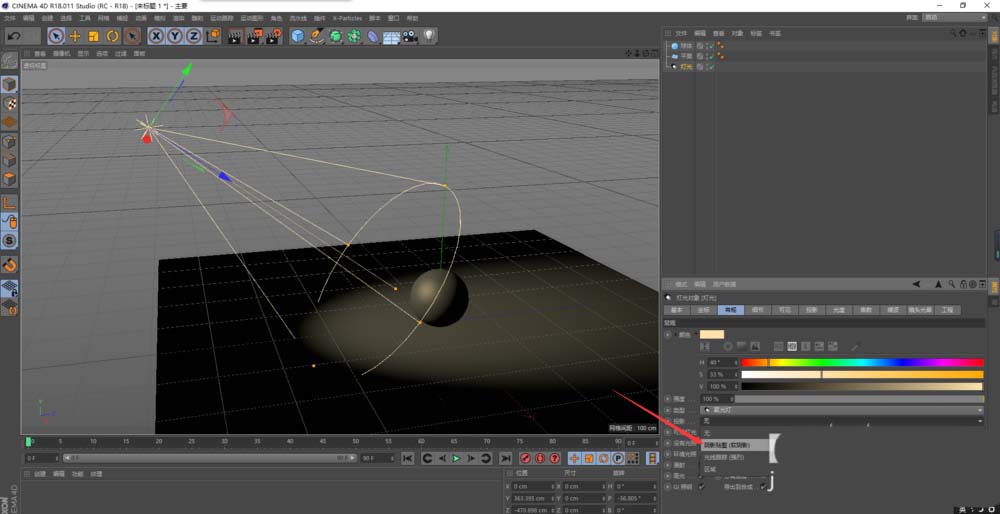The width and height of the screenshot is (1000, 514).
Task: Click the Camera object icon
Action: click(x=410, y=36)
